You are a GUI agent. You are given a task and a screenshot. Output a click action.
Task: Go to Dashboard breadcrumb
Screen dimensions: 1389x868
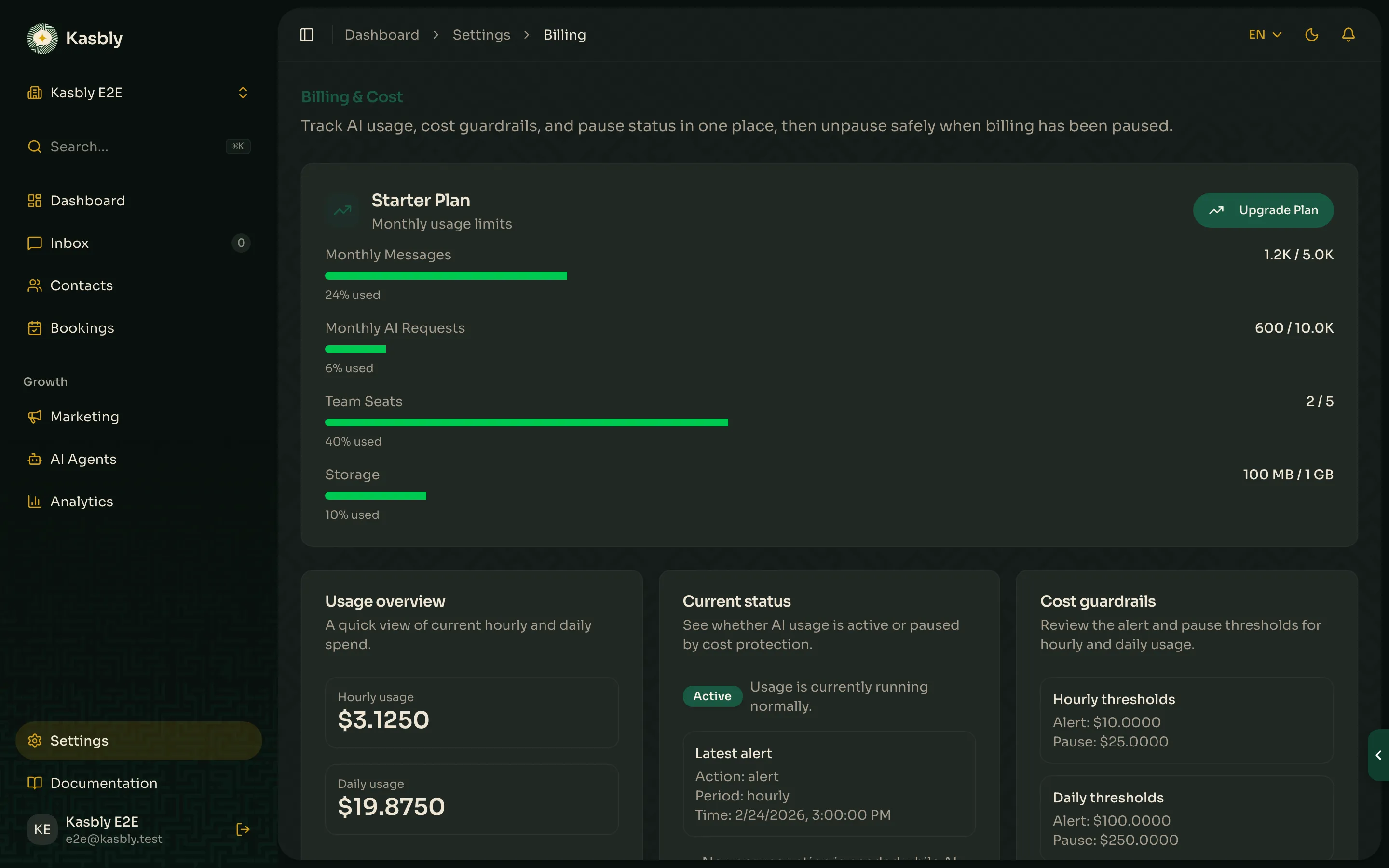(381, 34)
